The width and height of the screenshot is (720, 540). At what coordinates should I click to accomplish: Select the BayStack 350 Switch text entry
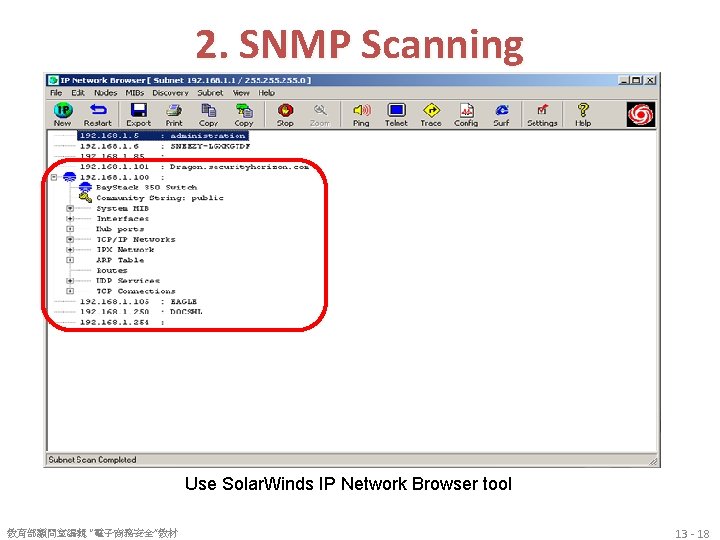point(146,187)
